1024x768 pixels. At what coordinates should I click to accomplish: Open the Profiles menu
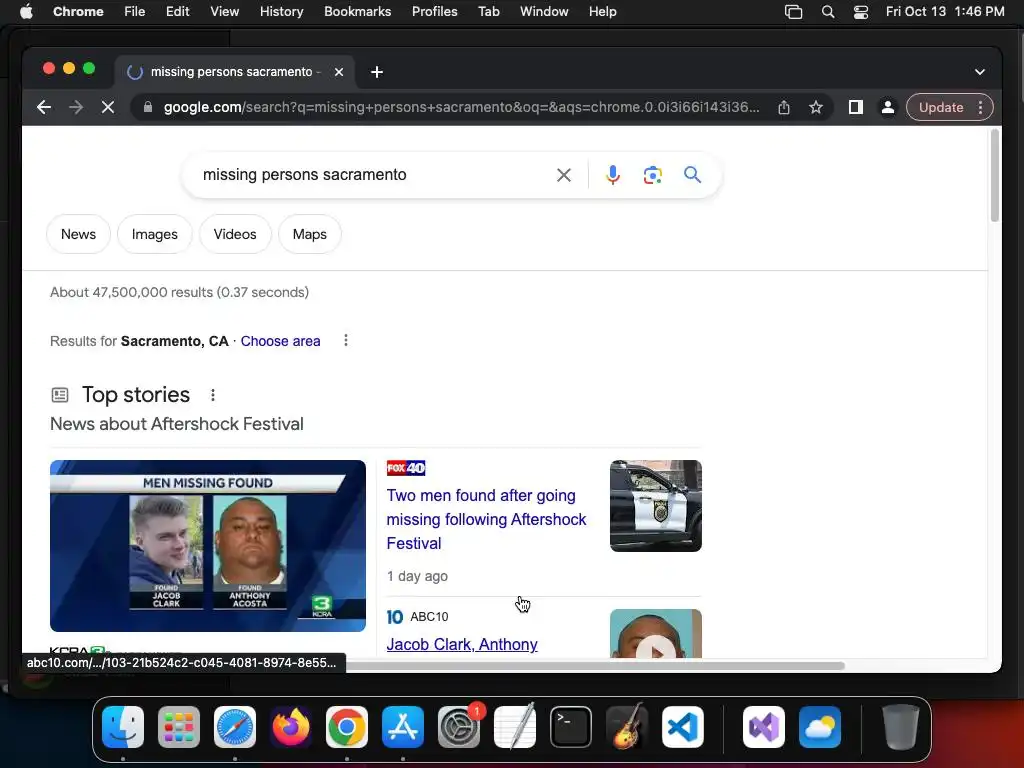435,12
